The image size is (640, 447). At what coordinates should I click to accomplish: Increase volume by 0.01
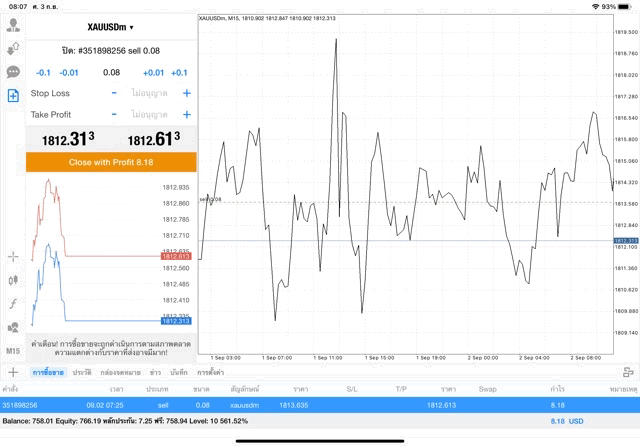pos(153,73)
